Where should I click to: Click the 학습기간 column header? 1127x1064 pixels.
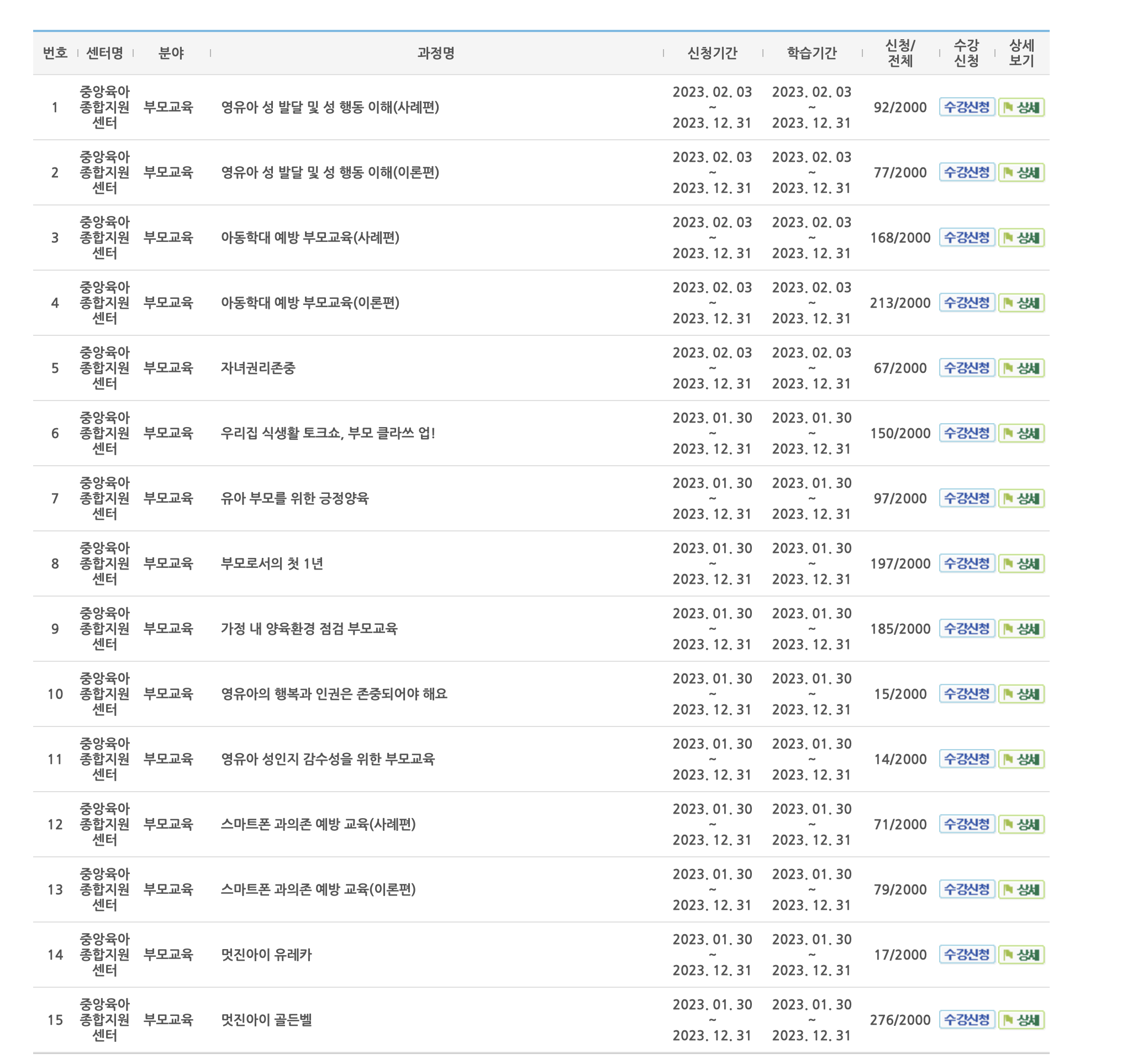811,54
